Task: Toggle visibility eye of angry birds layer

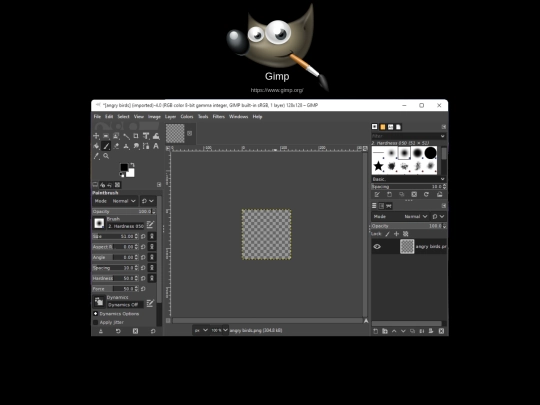Action: click(x=377, y=247)
